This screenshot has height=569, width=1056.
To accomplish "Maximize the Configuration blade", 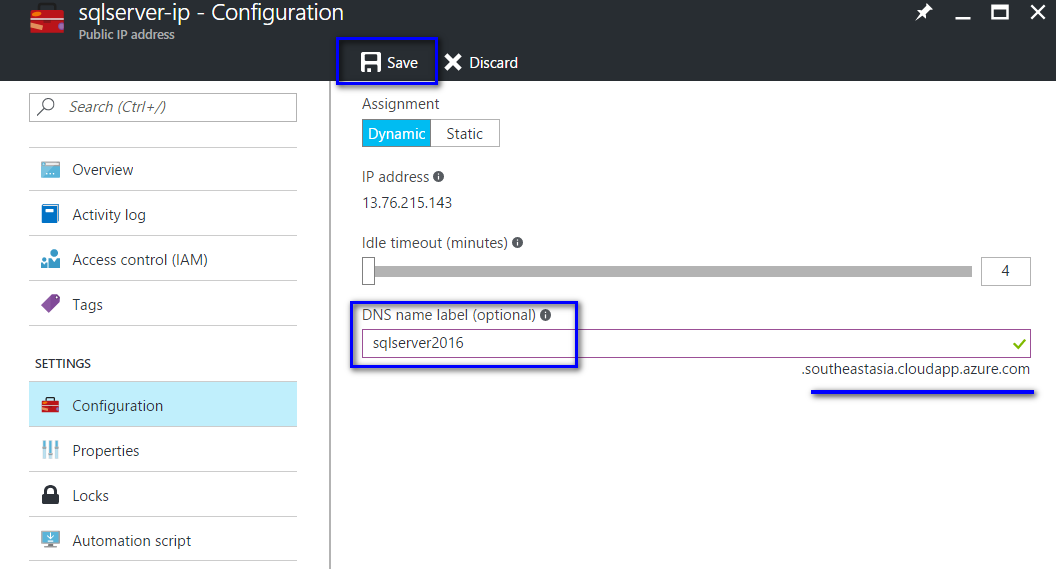I will point(999,12).
